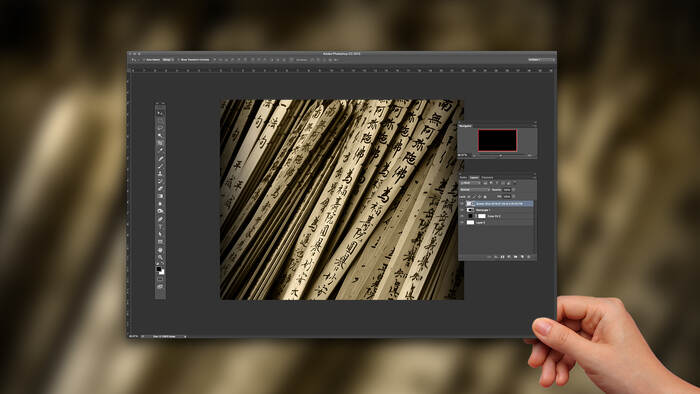
Task: Switch to the tab left of Layers
Action: (x=463, y=178)
